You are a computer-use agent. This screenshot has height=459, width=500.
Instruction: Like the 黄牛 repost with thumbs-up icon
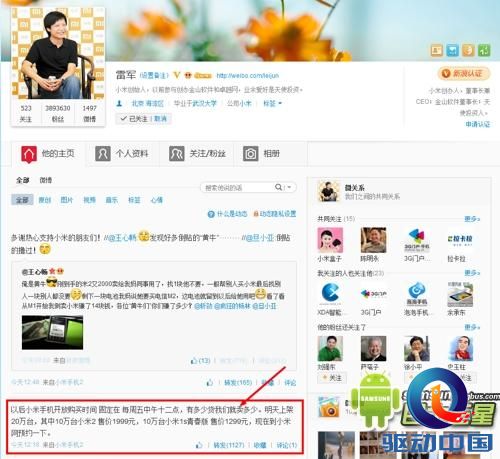[x=210, y=383]
